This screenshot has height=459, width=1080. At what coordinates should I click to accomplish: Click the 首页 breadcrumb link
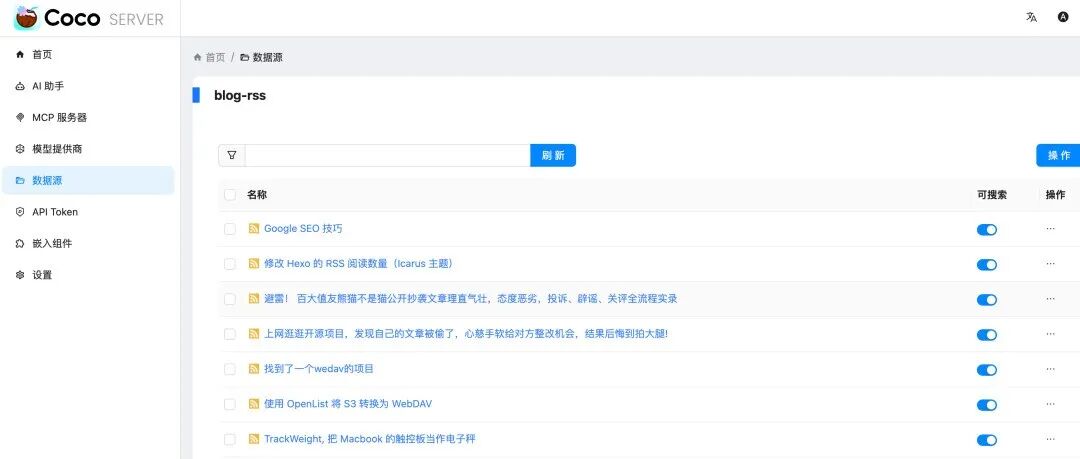point(215,57)
